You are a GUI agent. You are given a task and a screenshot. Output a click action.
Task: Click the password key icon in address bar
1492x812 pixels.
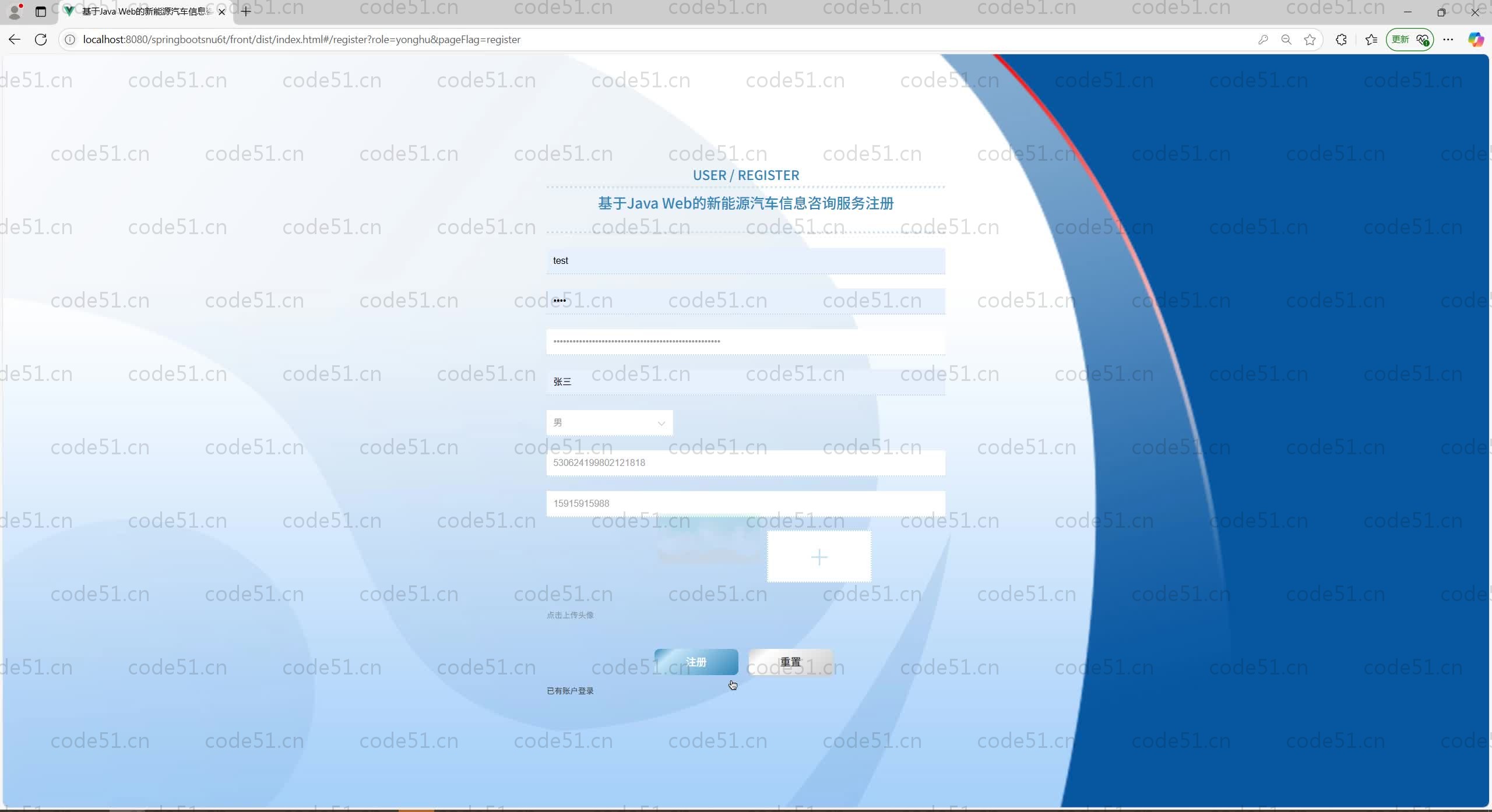click(1263, 40)
